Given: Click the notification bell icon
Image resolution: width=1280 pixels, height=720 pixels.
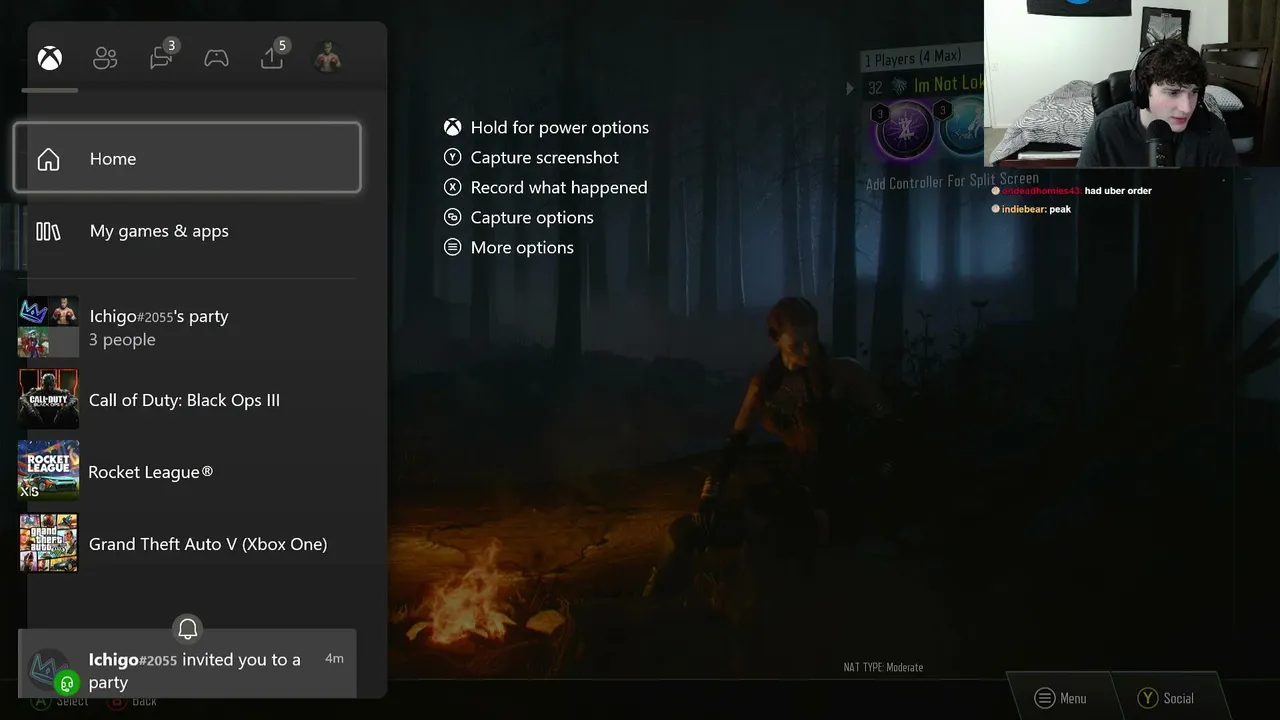Looking at the screenshot, I should (188, 628).
